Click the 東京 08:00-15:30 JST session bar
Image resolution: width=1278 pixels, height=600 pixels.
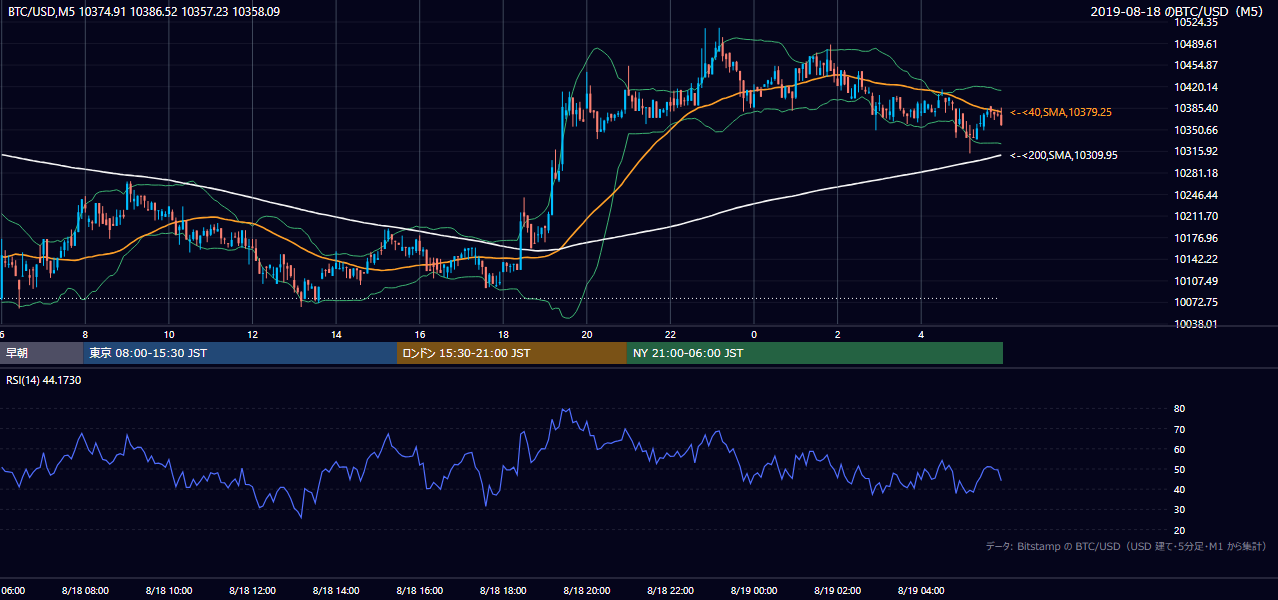click(240, 353)
